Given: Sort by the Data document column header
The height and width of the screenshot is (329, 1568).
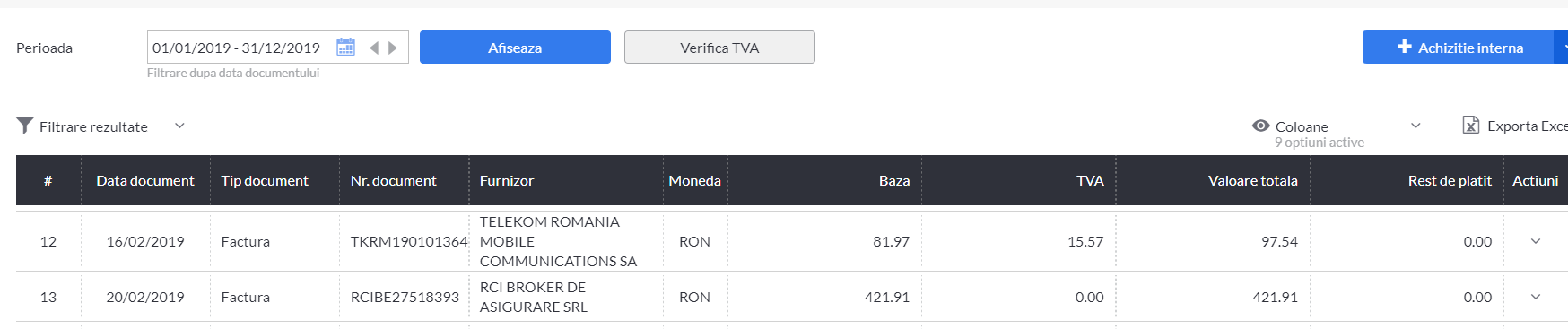Looking at the screenshot, I should [145, 180].
